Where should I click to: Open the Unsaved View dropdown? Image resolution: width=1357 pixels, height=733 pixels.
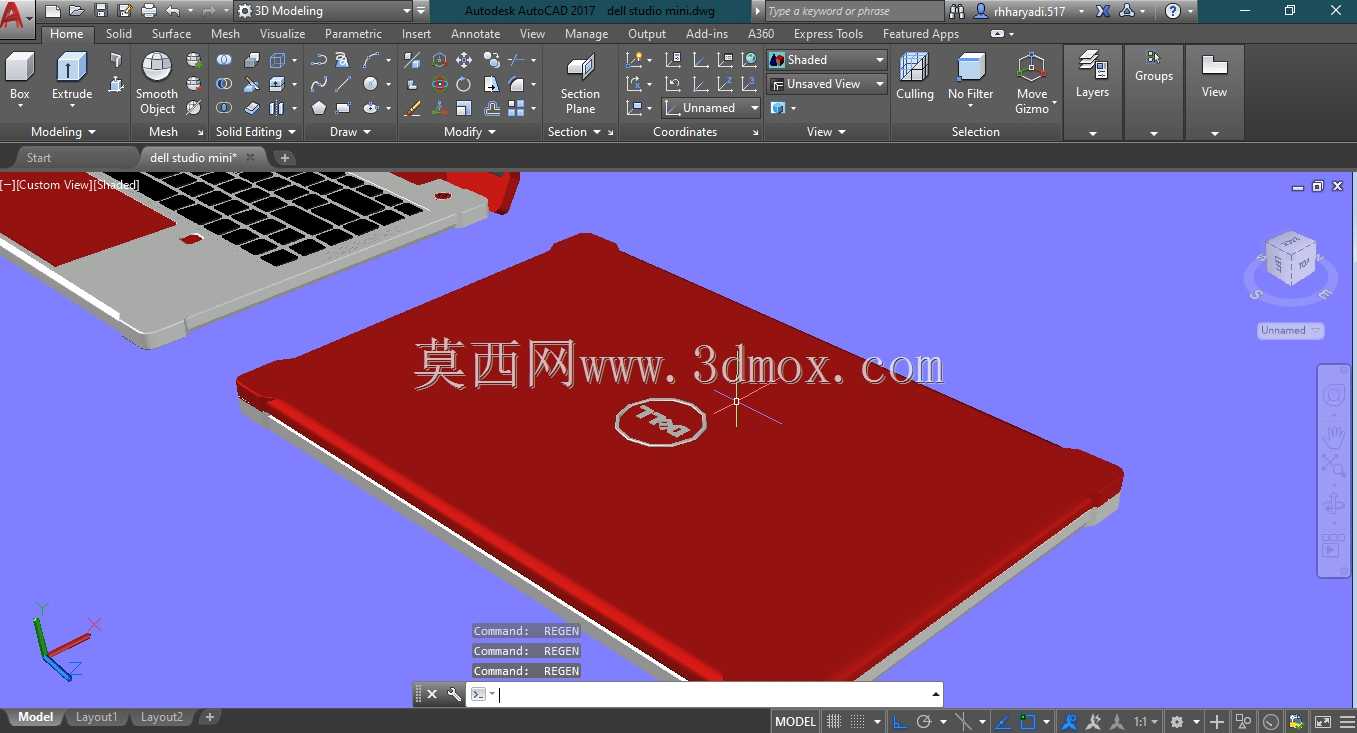(x=826, y=84)
